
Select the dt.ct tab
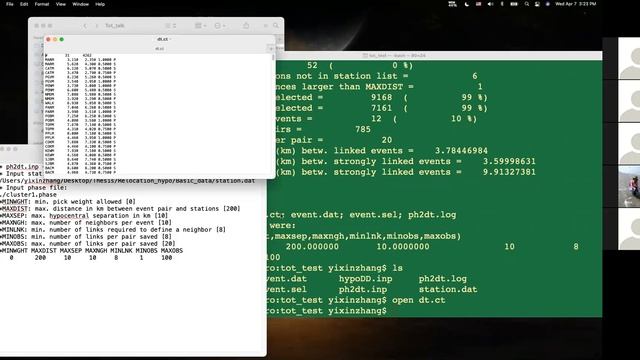click(159, 49)
